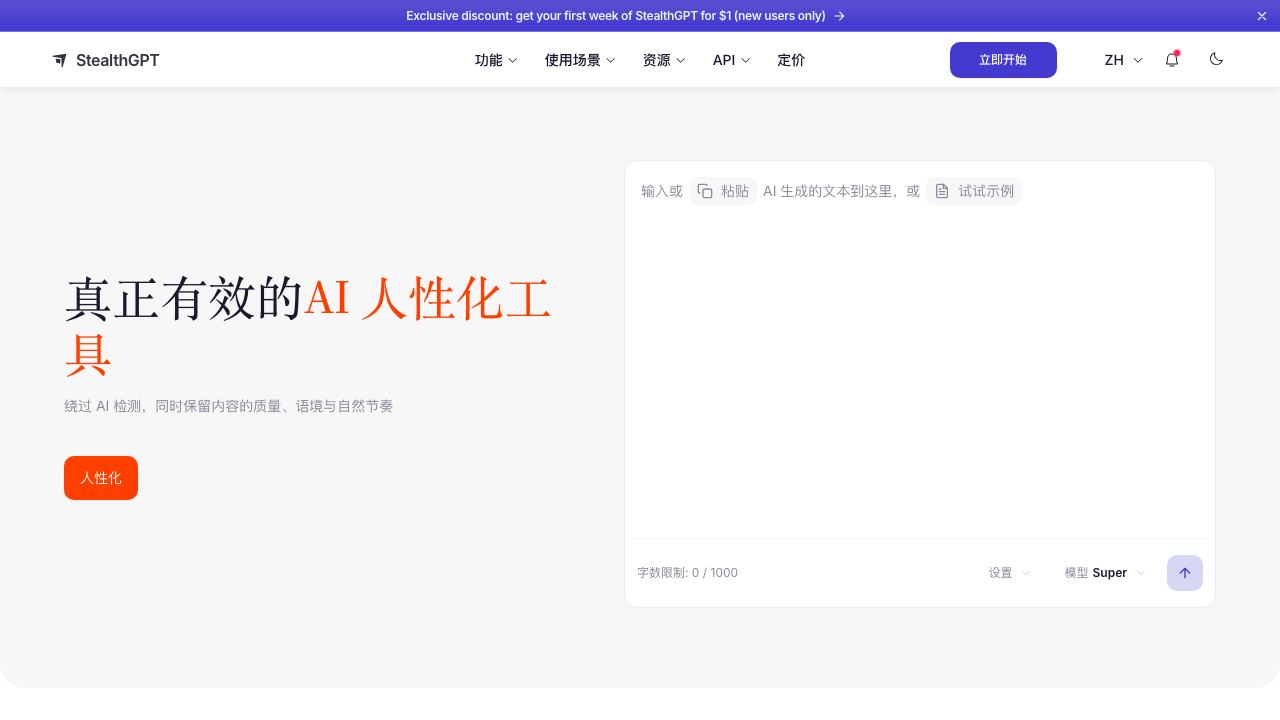Open the 定价 pricing page

791,60
